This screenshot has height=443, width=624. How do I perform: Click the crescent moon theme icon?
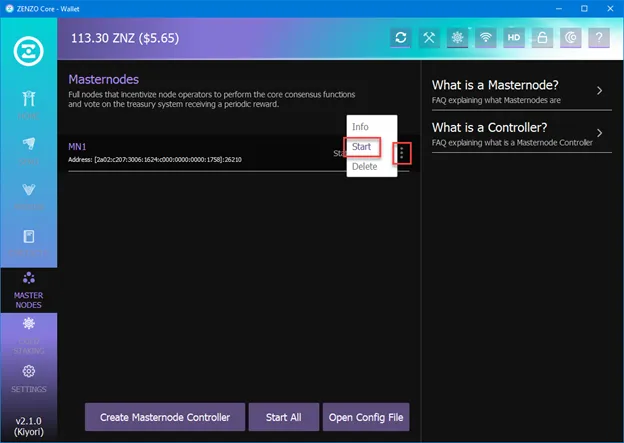[x=571, y=38]
